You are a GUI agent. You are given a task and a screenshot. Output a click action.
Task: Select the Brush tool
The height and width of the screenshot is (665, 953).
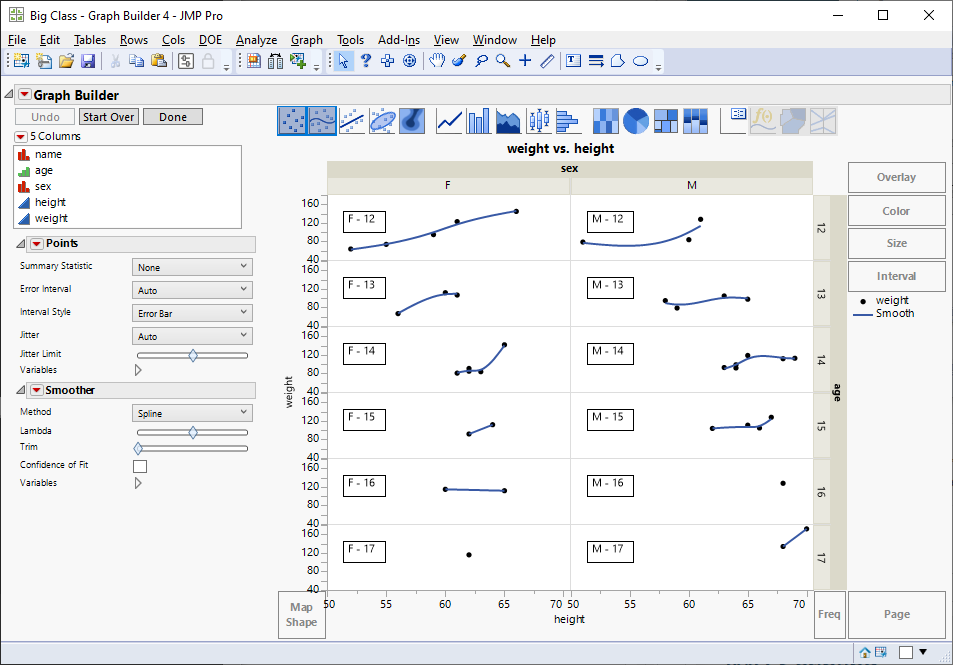pos(459,61)
